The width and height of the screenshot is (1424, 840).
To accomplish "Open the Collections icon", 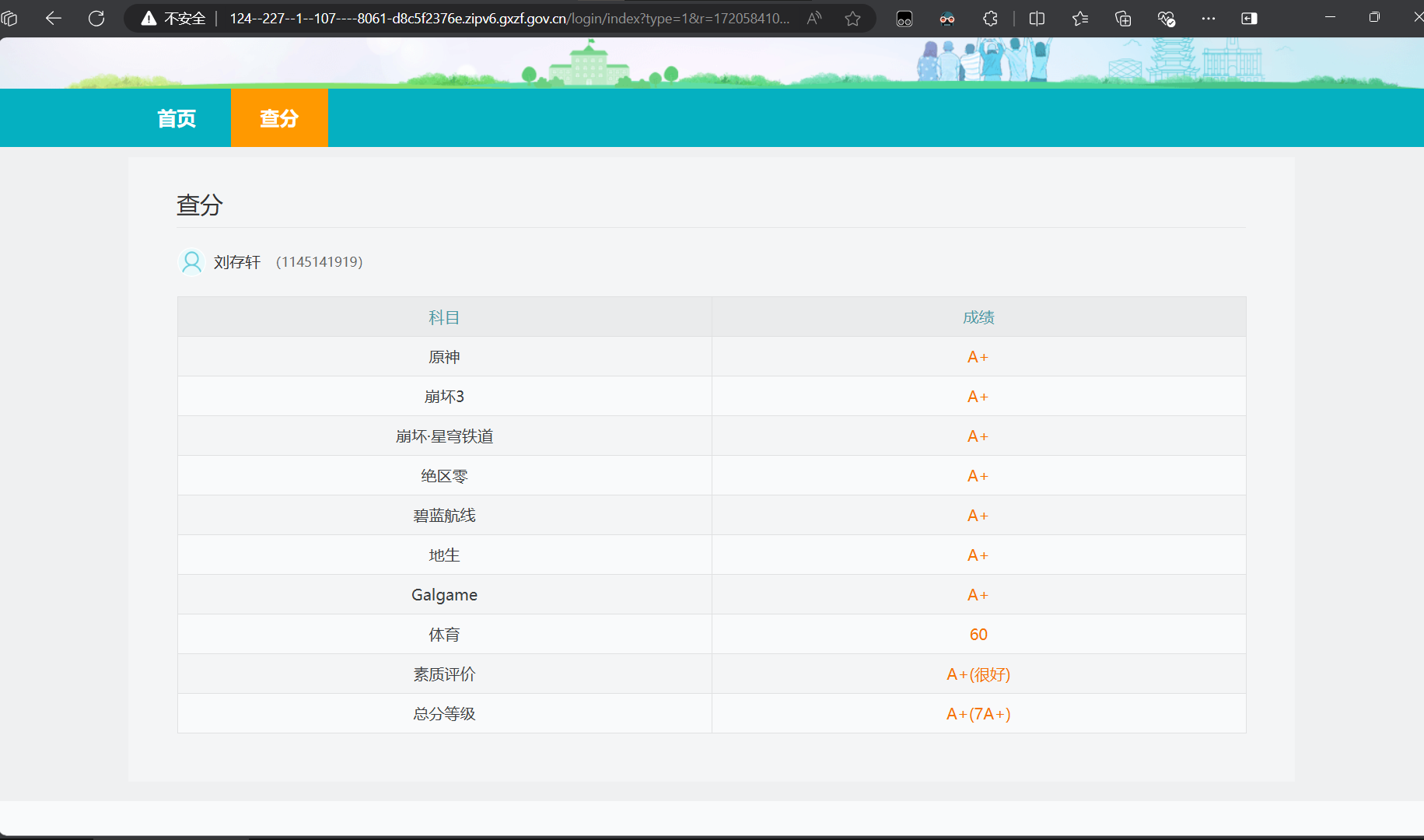I will pyautogui.click(x=1123, y=18).
